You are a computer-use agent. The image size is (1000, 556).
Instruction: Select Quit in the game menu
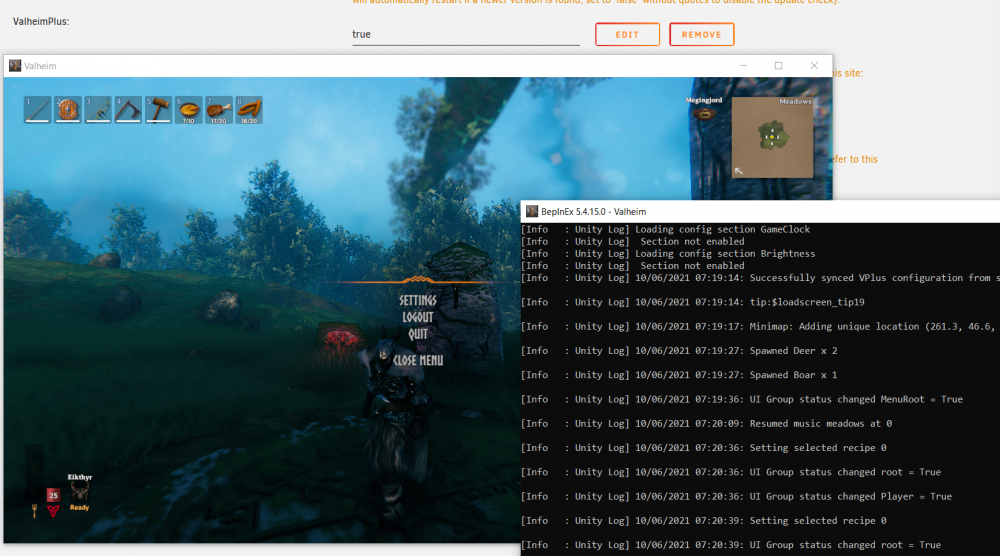(x=418, y=334)
